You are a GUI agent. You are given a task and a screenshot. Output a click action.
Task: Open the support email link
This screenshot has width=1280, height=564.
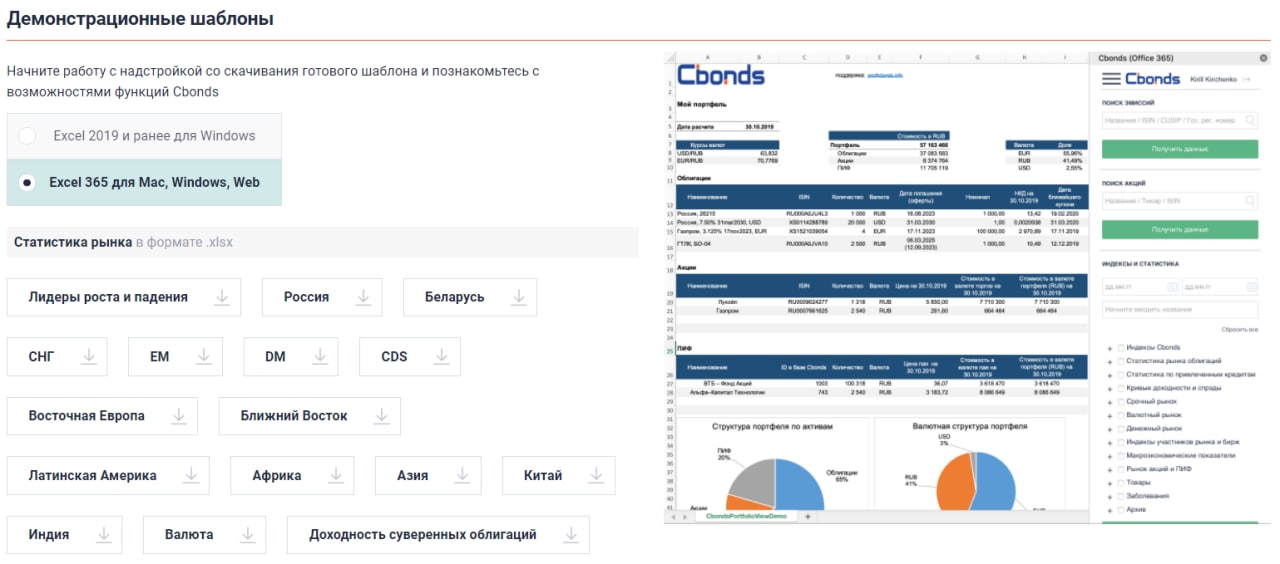click(x=884, y=75)
